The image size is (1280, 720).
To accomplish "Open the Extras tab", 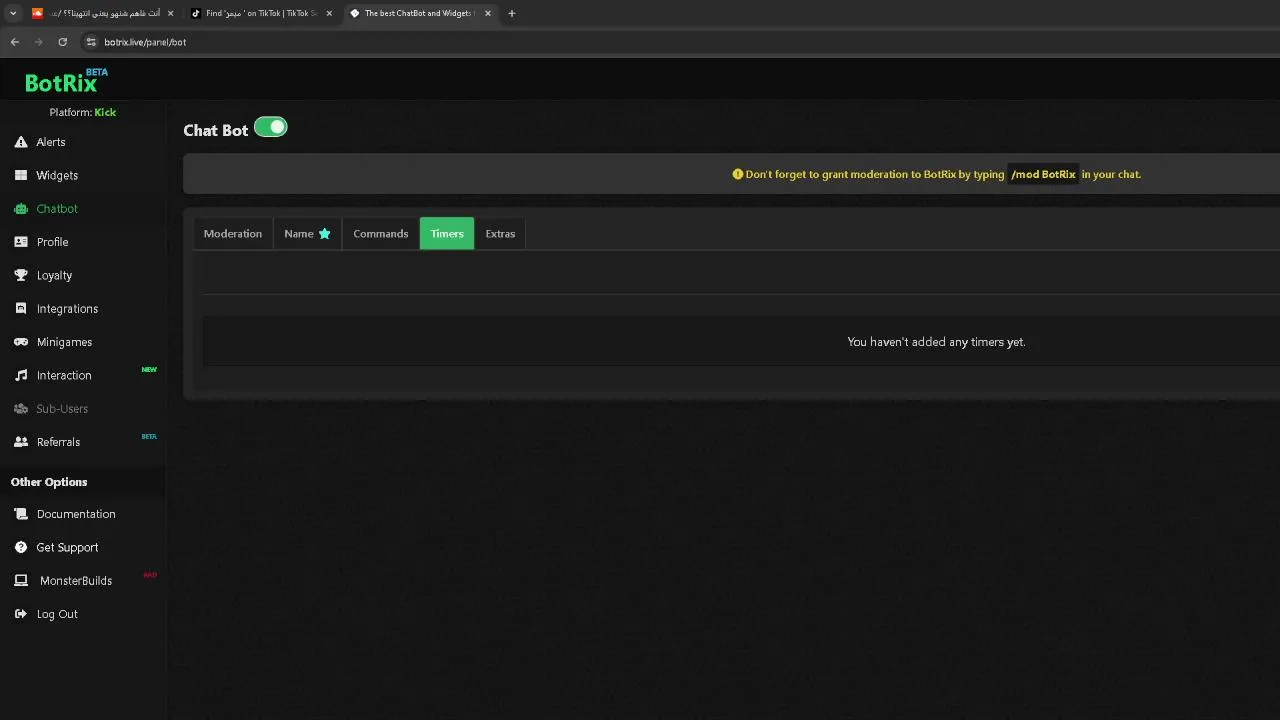I will (500, 234).
